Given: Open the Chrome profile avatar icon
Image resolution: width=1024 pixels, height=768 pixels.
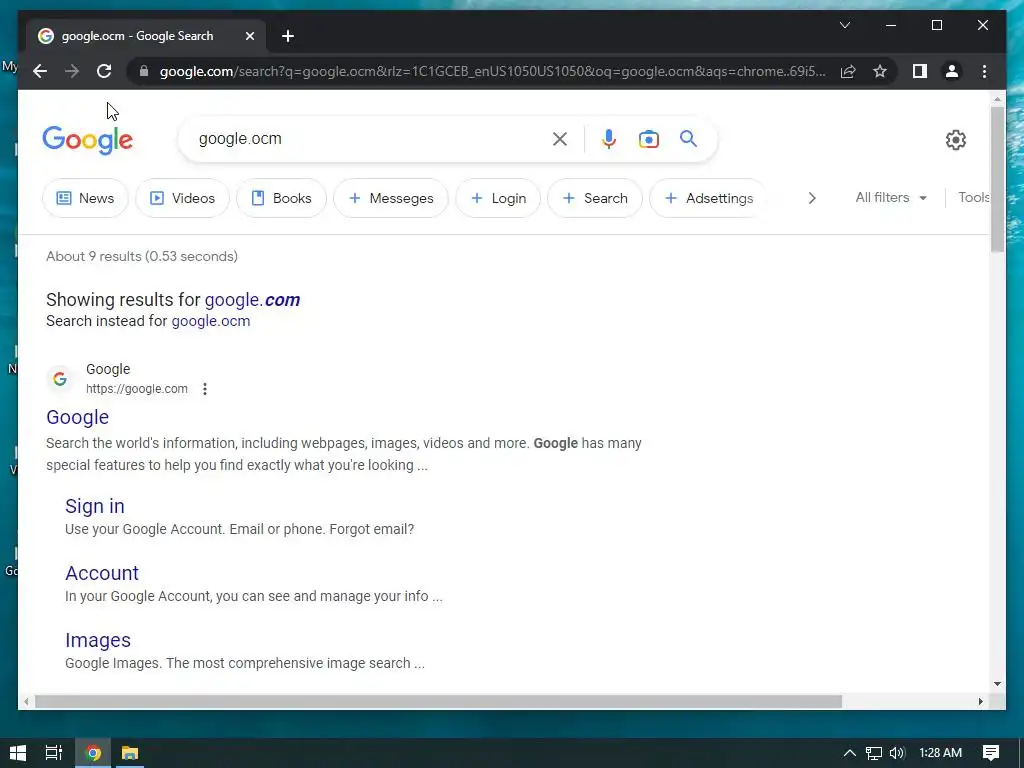Looking at the screenshot, I should pyautogui.click(x=952, y=71).
